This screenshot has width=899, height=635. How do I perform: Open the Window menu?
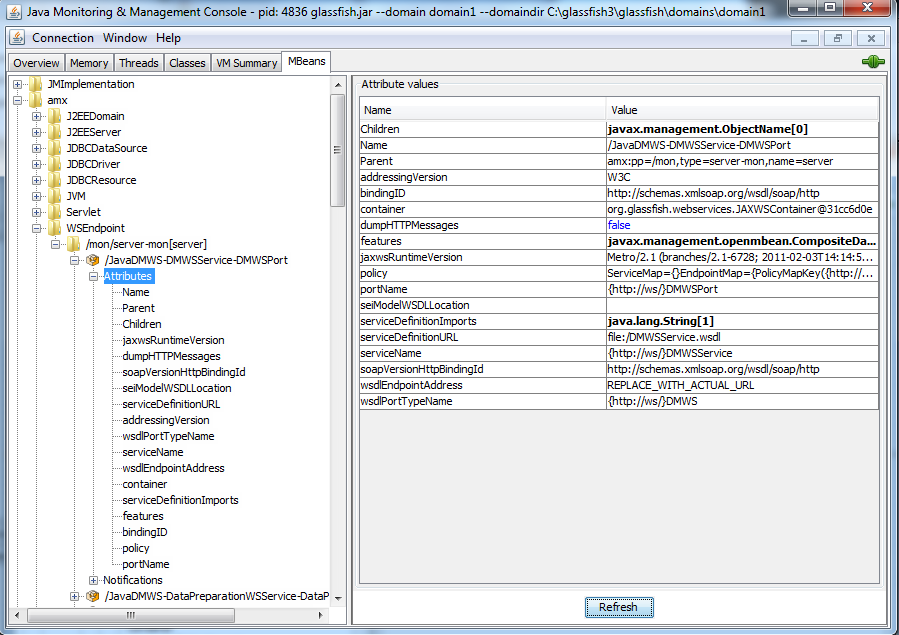pos(125,38)
